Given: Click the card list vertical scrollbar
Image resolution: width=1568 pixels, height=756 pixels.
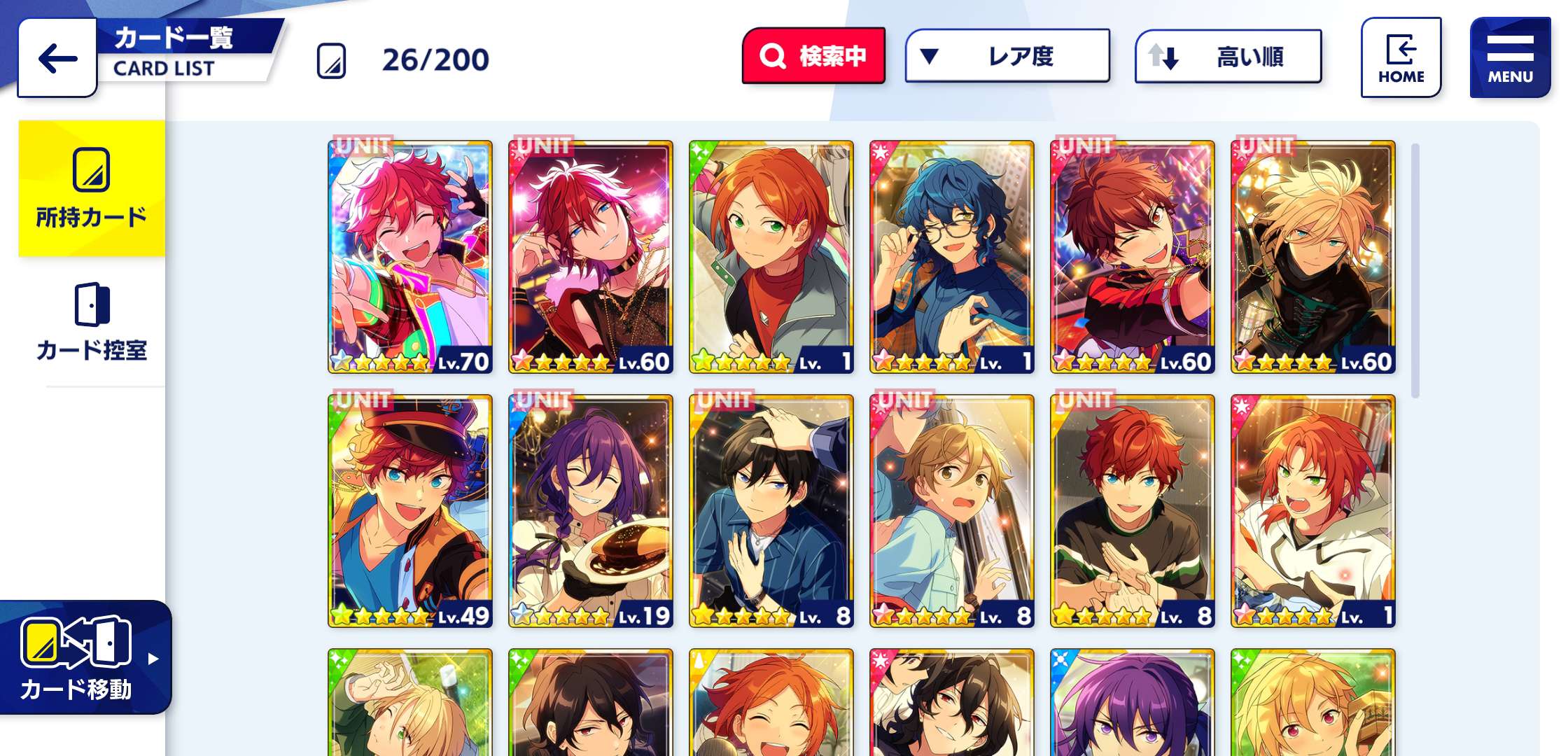Looking at the screenshot, I should coord(1415,270).
